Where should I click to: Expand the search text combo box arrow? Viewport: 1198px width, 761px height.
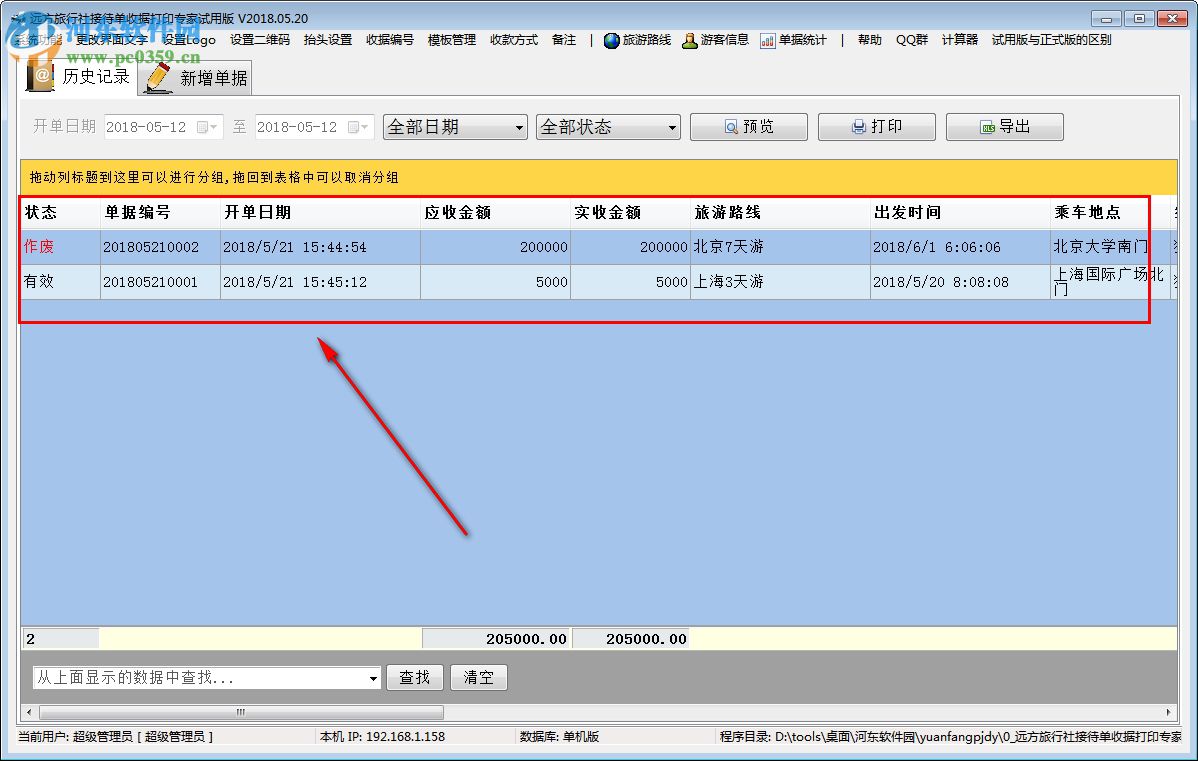372,677
